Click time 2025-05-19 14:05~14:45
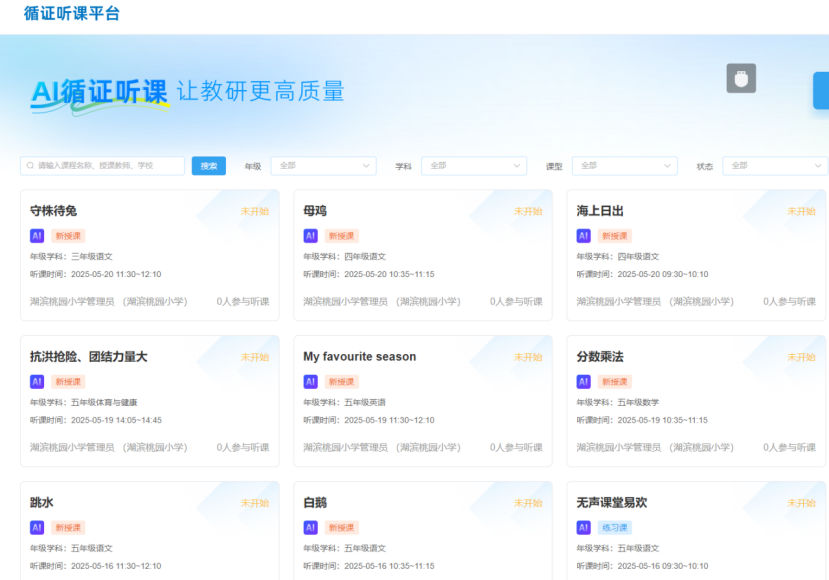This screenshot has width=829, height=580. pos(116,420)
